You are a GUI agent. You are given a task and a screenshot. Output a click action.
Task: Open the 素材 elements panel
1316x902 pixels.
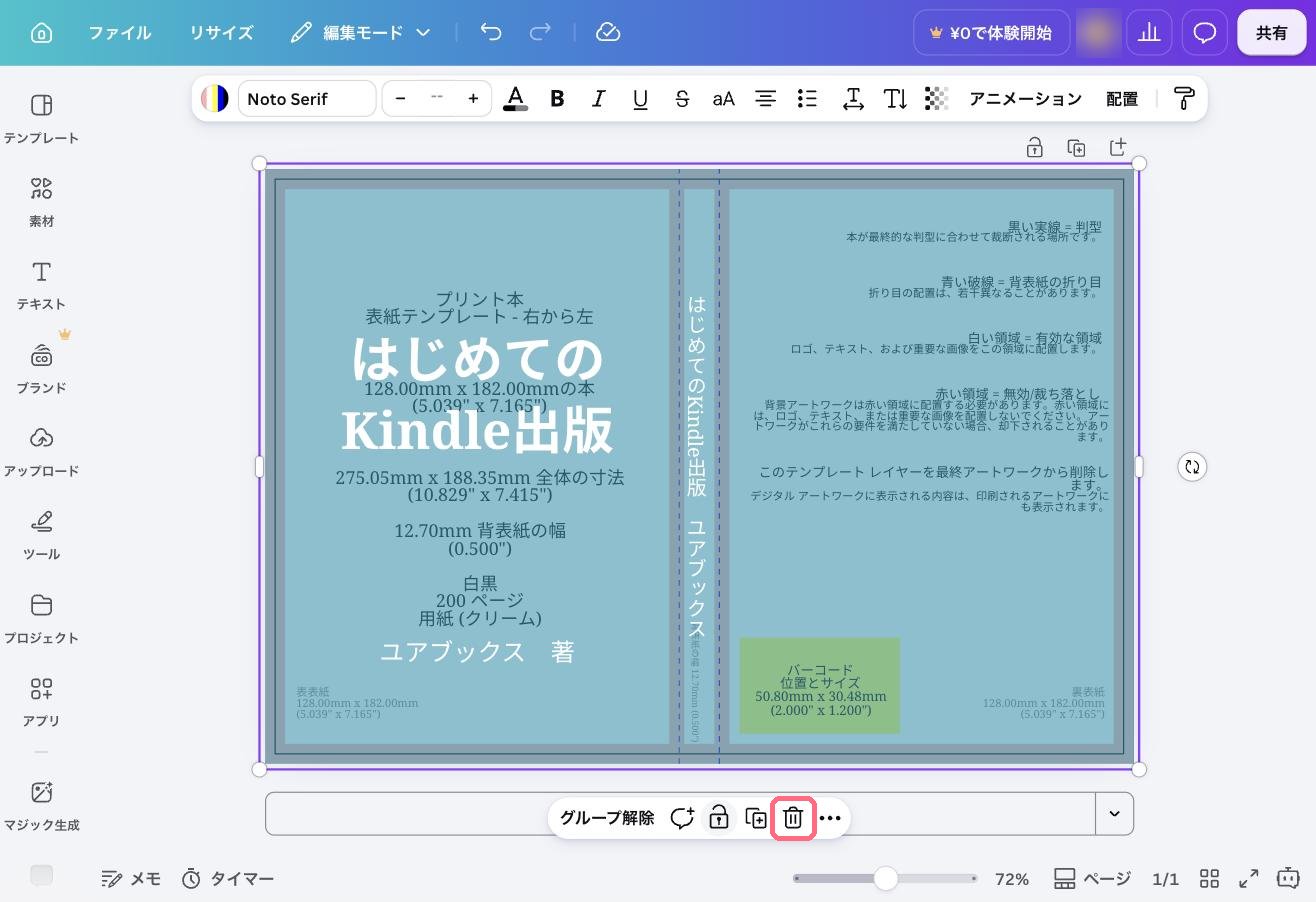click(x=41, y=201)
